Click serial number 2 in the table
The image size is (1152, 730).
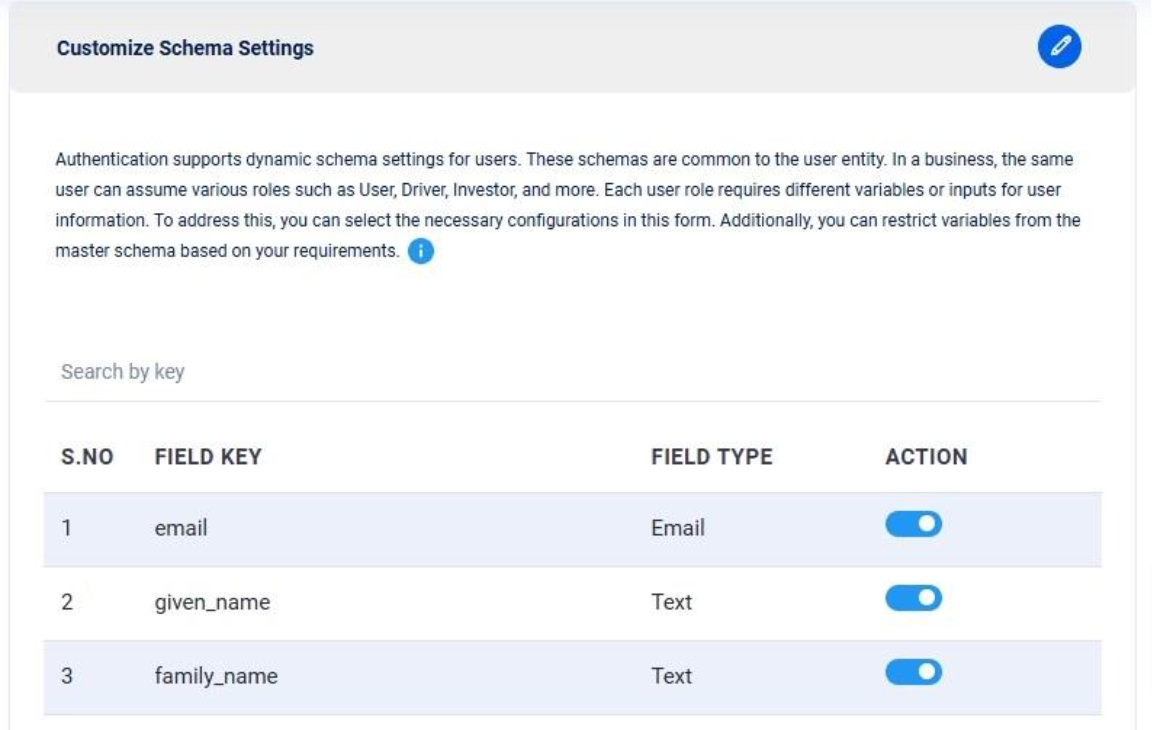click(x=66, y=603)
